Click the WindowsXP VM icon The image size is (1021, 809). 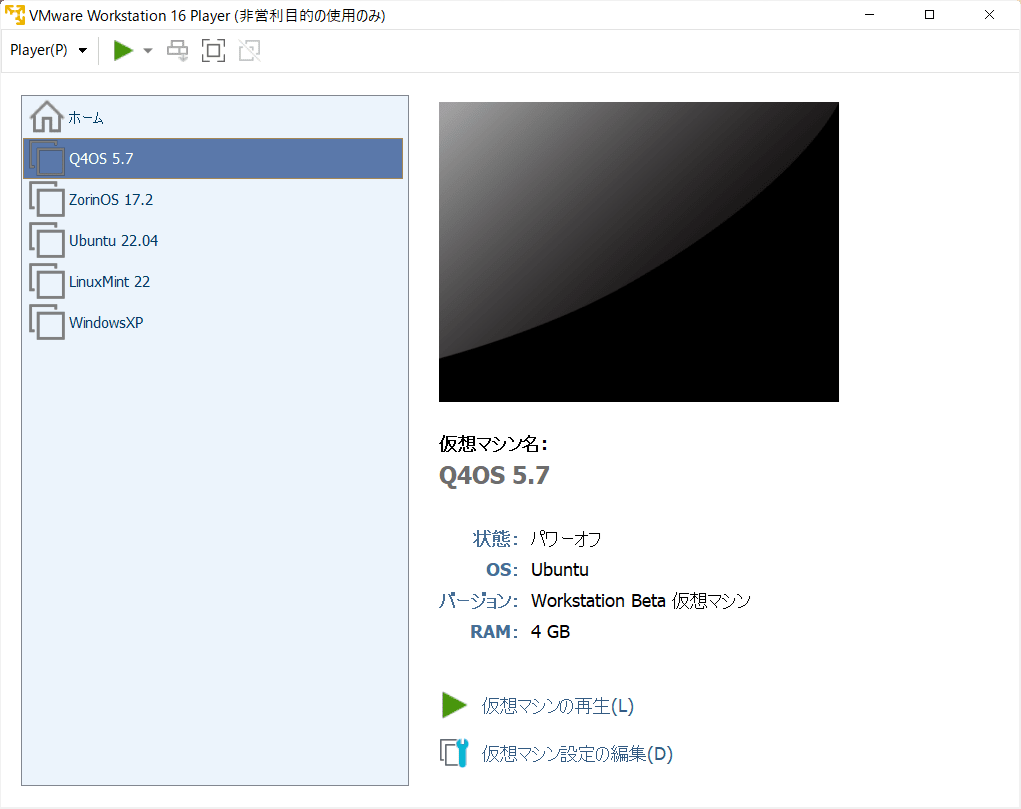47,322
